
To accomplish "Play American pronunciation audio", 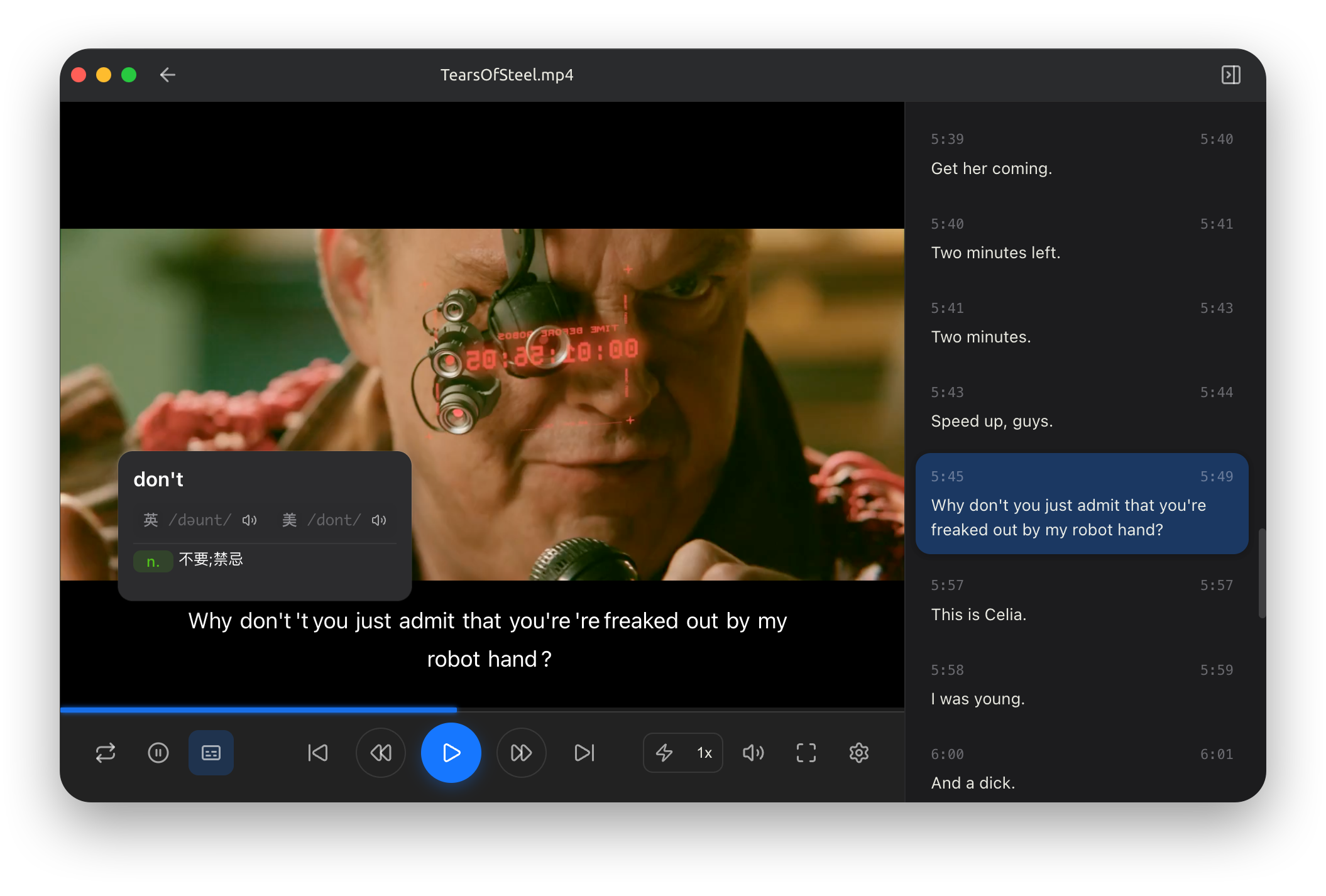I will coord(379,520).
